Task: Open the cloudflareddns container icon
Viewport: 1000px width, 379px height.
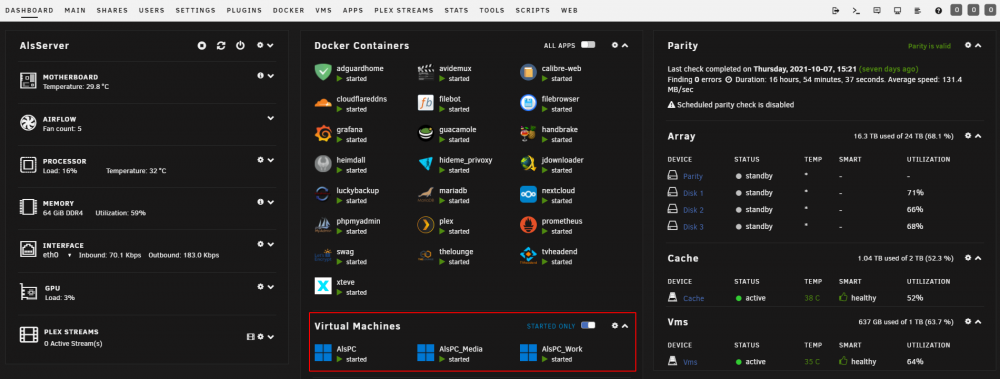Action: tap(323, 103)
